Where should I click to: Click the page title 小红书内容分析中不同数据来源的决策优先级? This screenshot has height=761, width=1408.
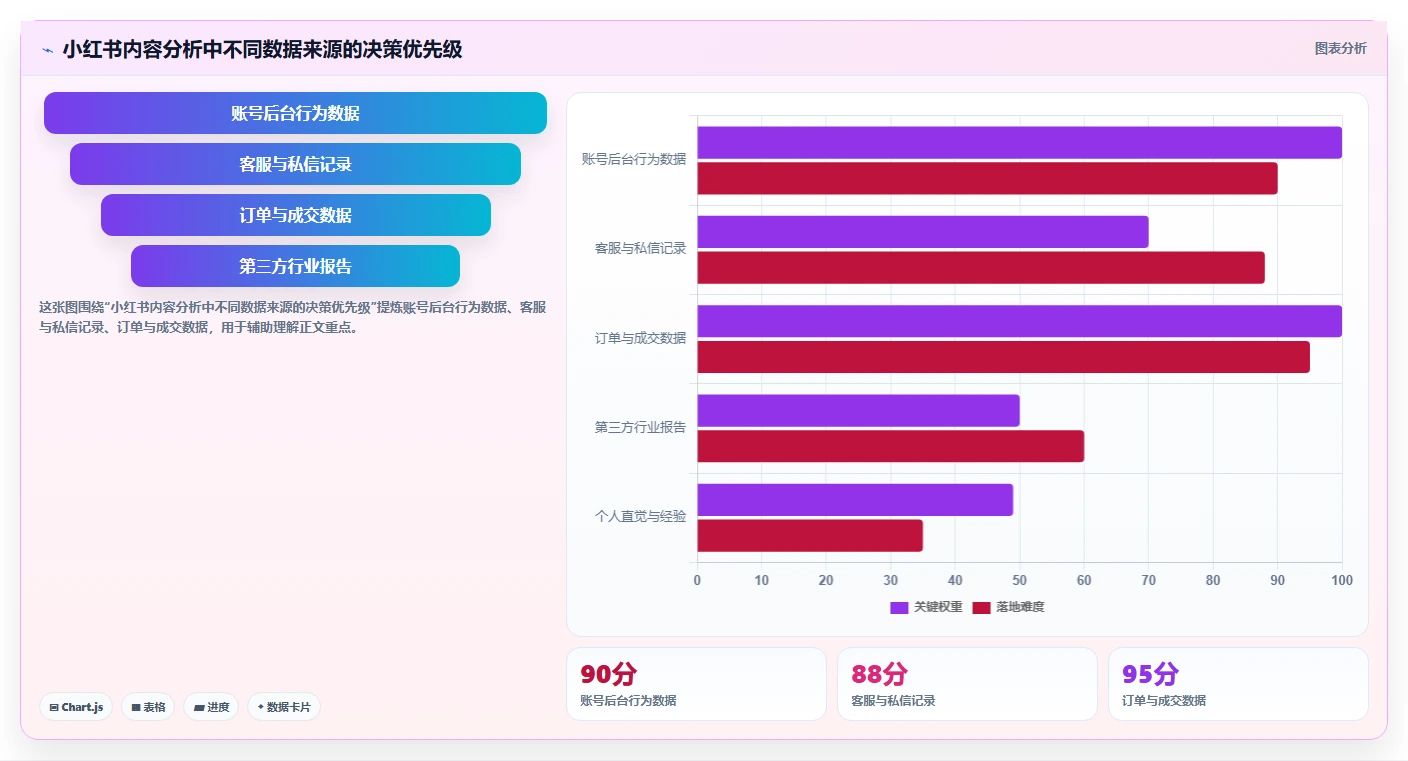pyautogui.click(x=262, y=49)
